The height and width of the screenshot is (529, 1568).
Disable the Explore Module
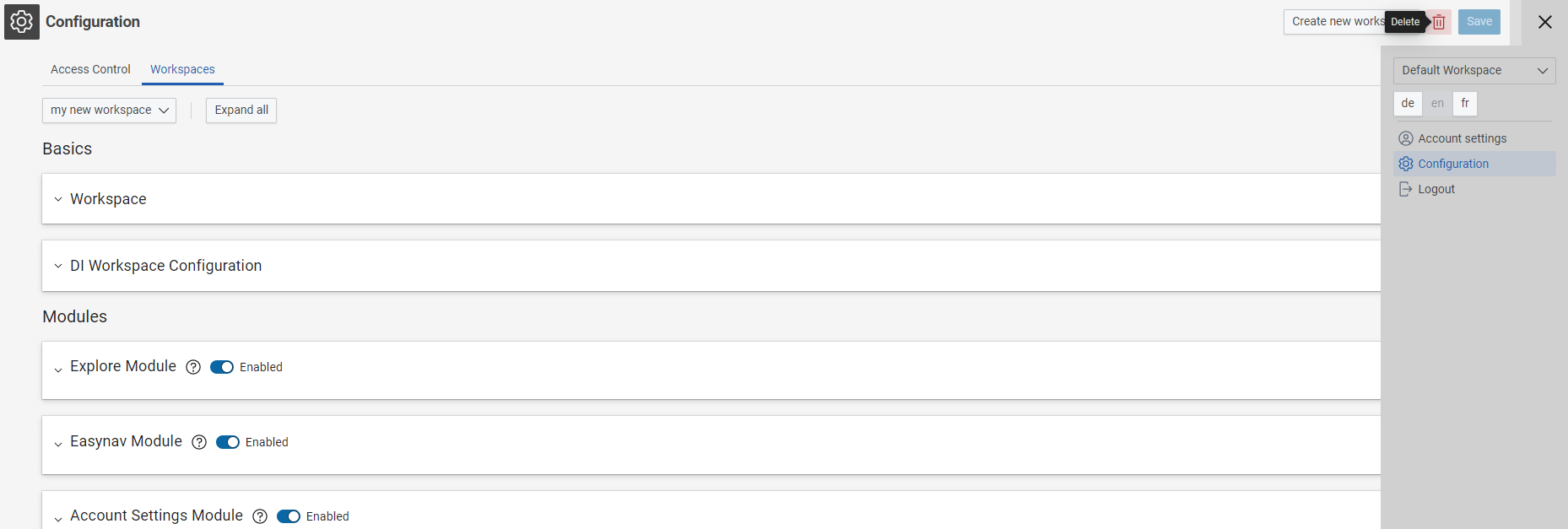coord(222,367)
